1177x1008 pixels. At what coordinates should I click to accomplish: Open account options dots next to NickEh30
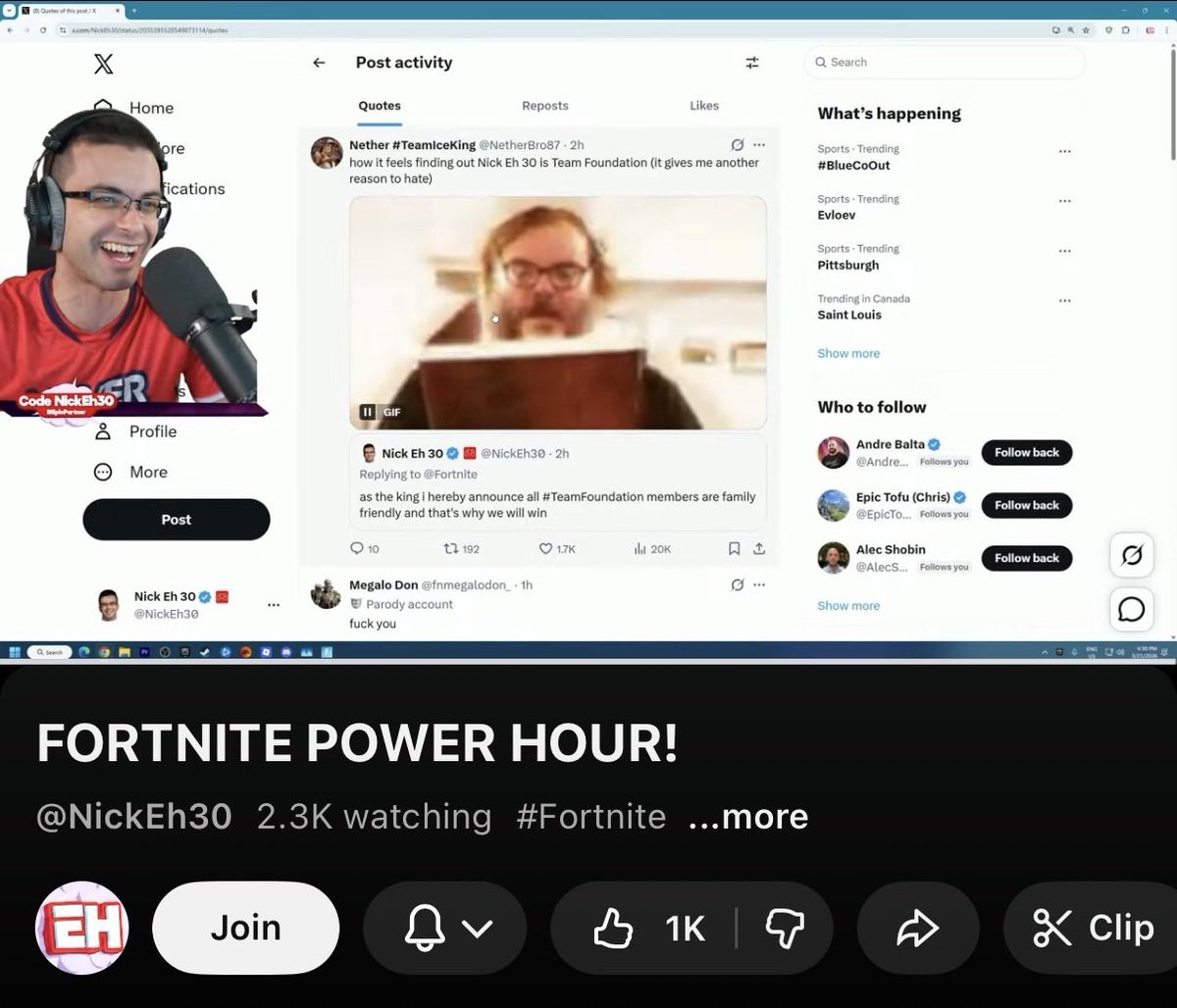pyautogui.click(x=274, y=605)
